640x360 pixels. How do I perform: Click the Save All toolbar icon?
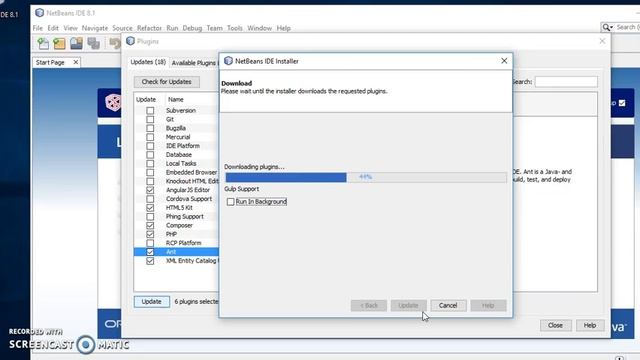point(93,43)
